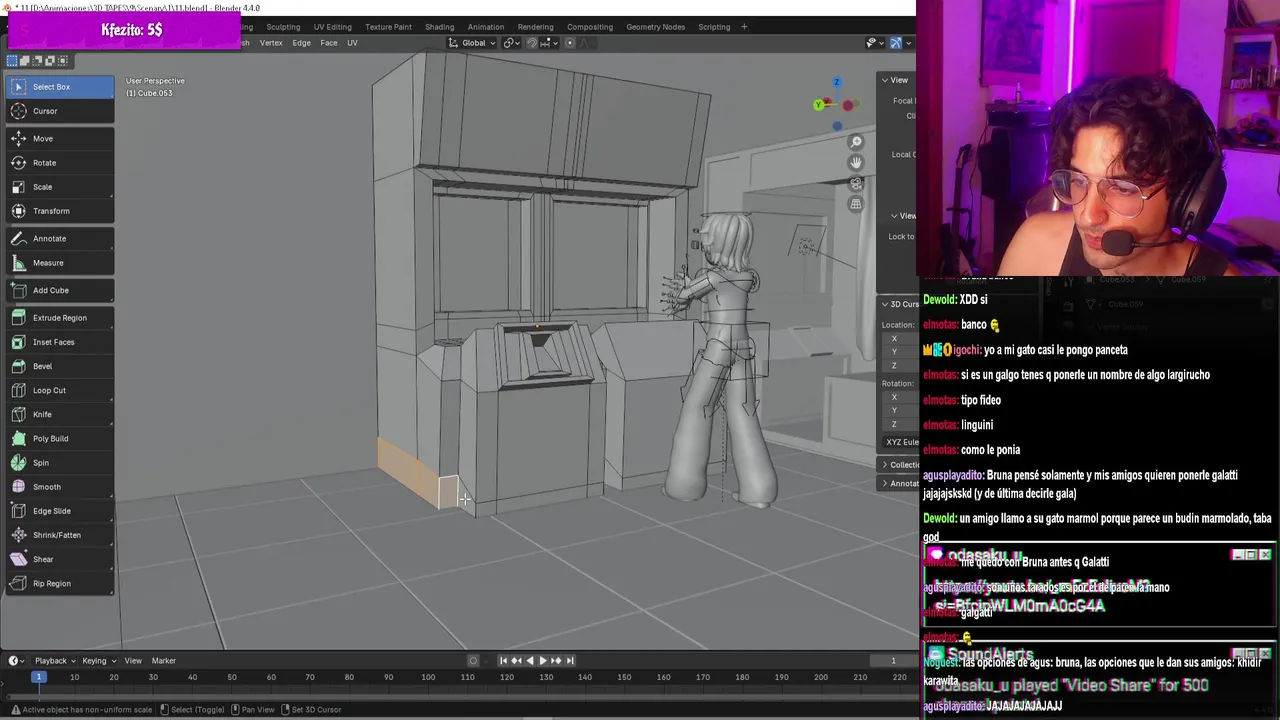The image size is (1280, 720).
Task: Activate the Loop Cut tool
Action: coord(59,390)
